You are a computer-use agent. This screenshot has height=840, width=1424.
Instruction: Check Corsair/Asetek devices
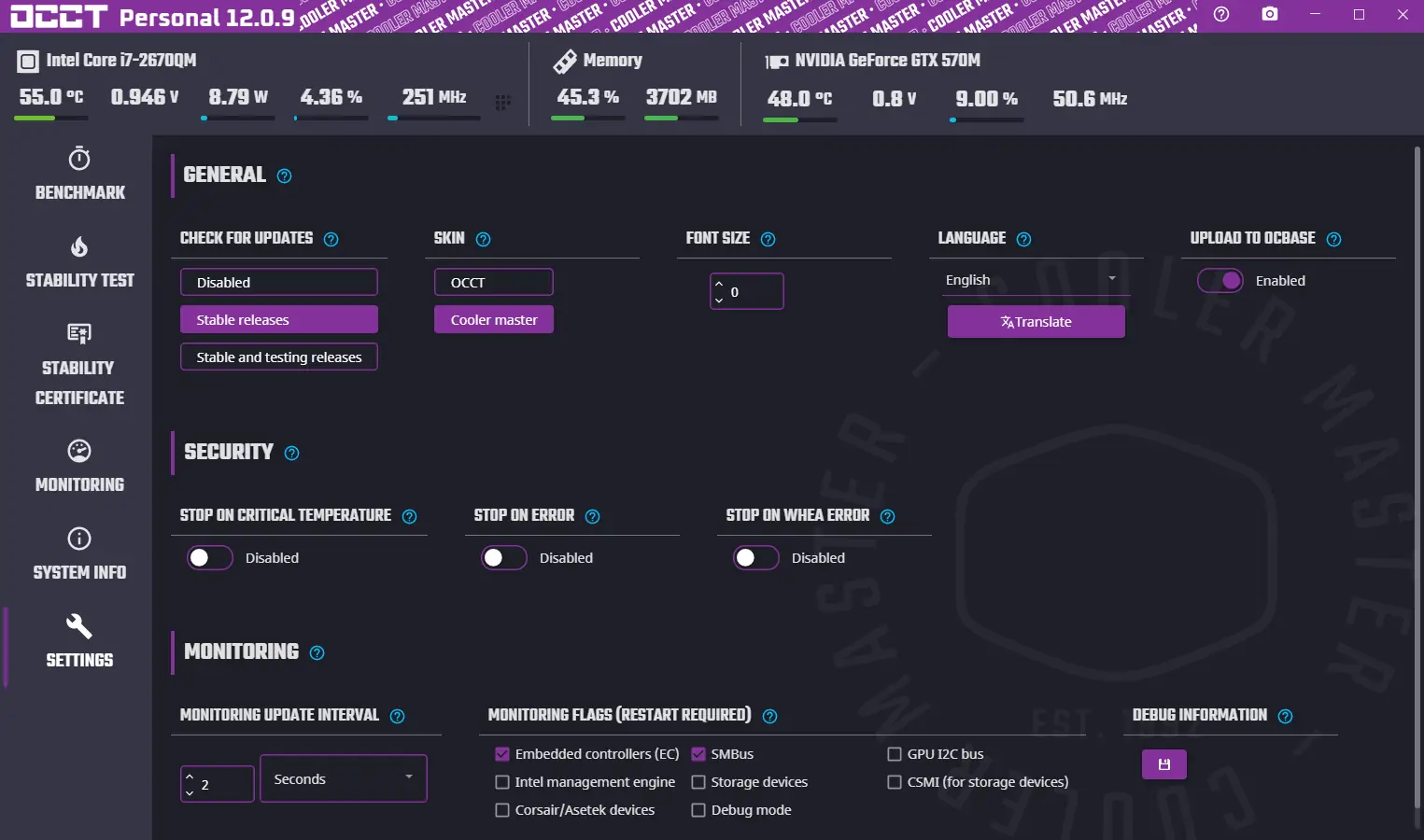pyautogui.click(x=502, y=810)
